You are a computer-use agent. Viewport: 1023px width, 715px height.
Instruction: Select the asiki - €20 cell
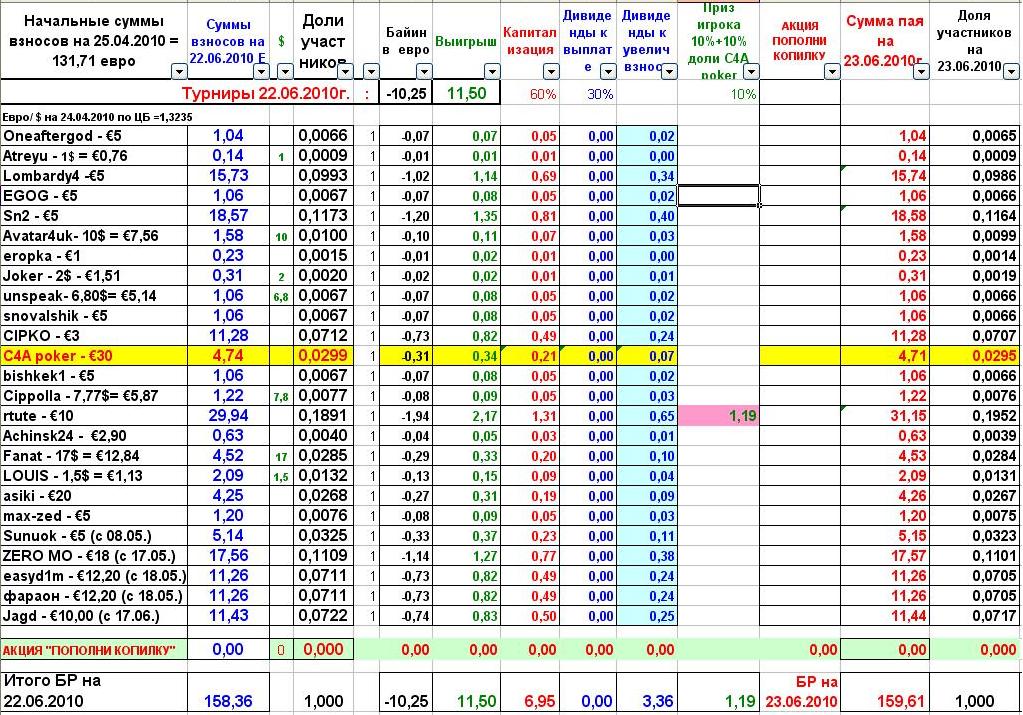click(94, 496)
